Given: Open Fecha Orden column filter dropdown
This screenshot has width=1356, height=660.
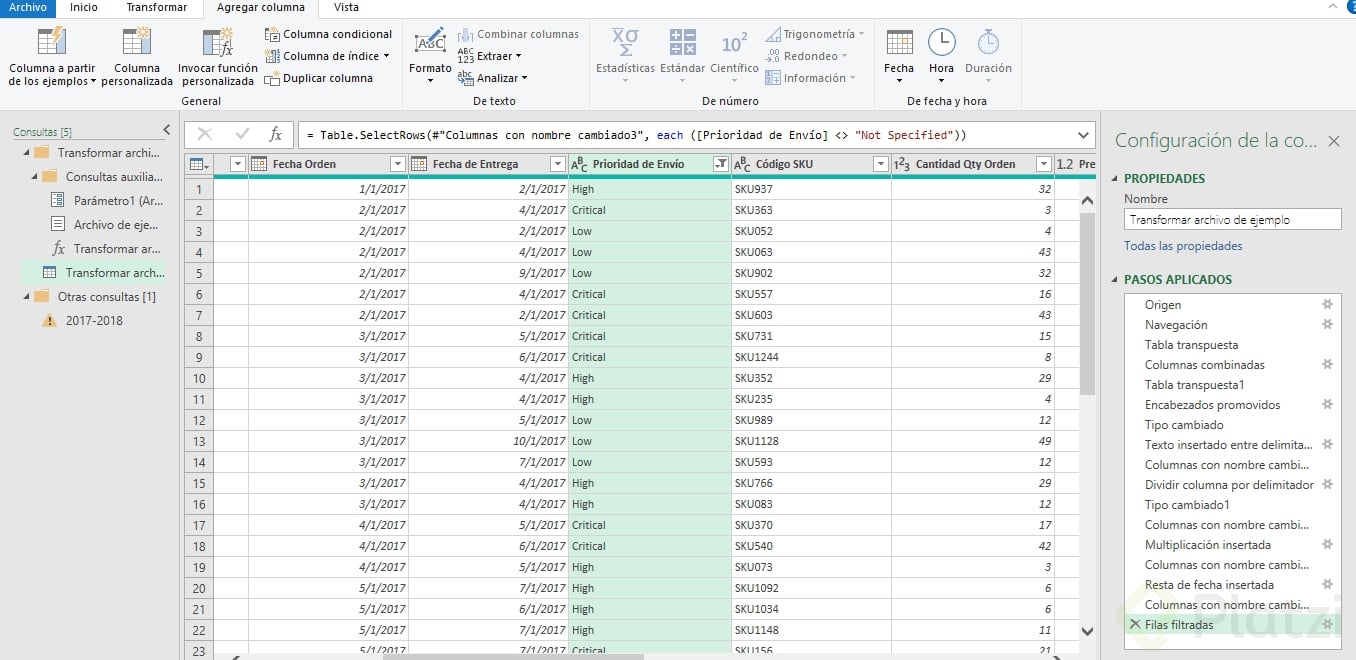Looking at the screenshot, I should point(397,164).
